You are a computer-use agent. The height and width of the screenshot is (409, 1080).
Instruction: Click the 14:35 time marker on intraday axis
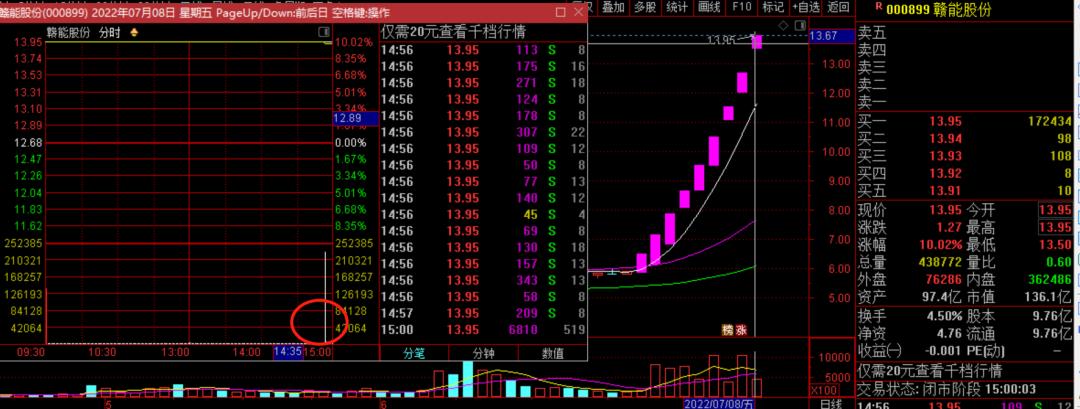(x=288, y=352)
